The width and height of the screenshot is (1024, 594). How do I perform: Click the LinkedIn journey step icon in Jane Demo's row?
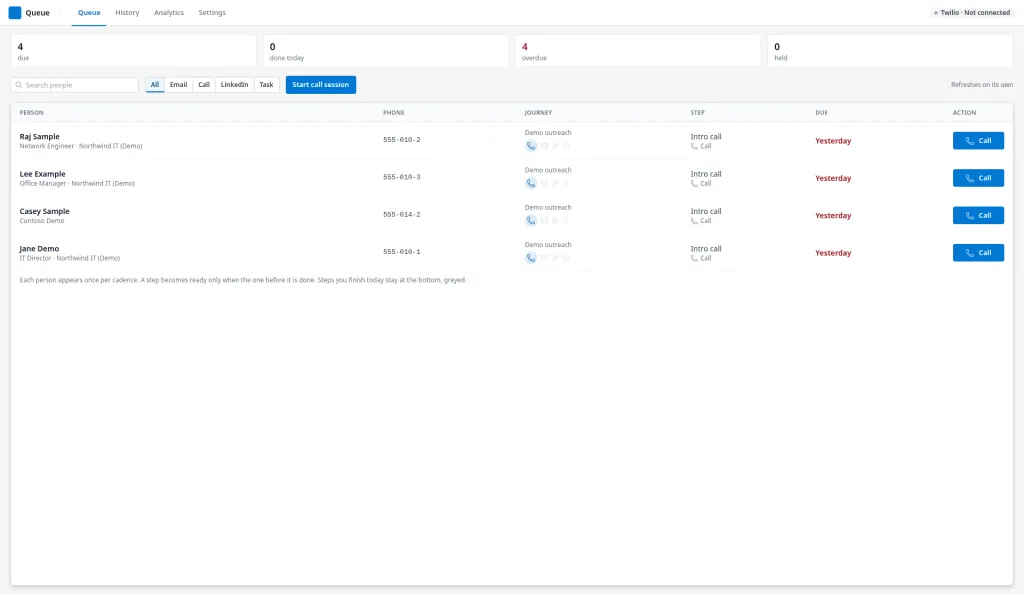[555, 258]
